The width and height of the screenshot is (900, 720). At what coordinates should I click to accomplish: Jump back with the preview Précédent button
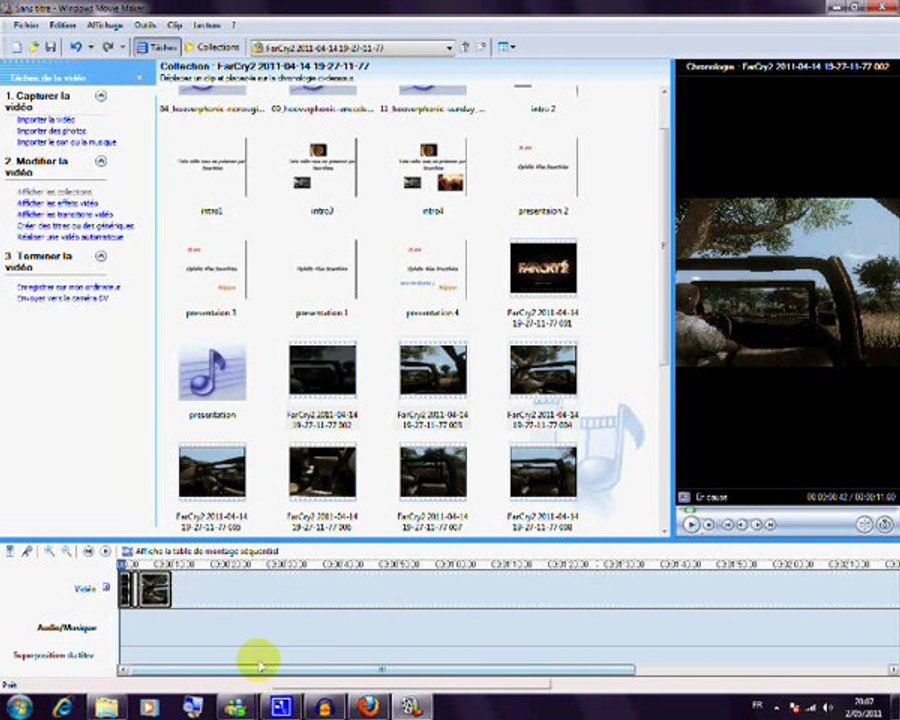[727, 524]
